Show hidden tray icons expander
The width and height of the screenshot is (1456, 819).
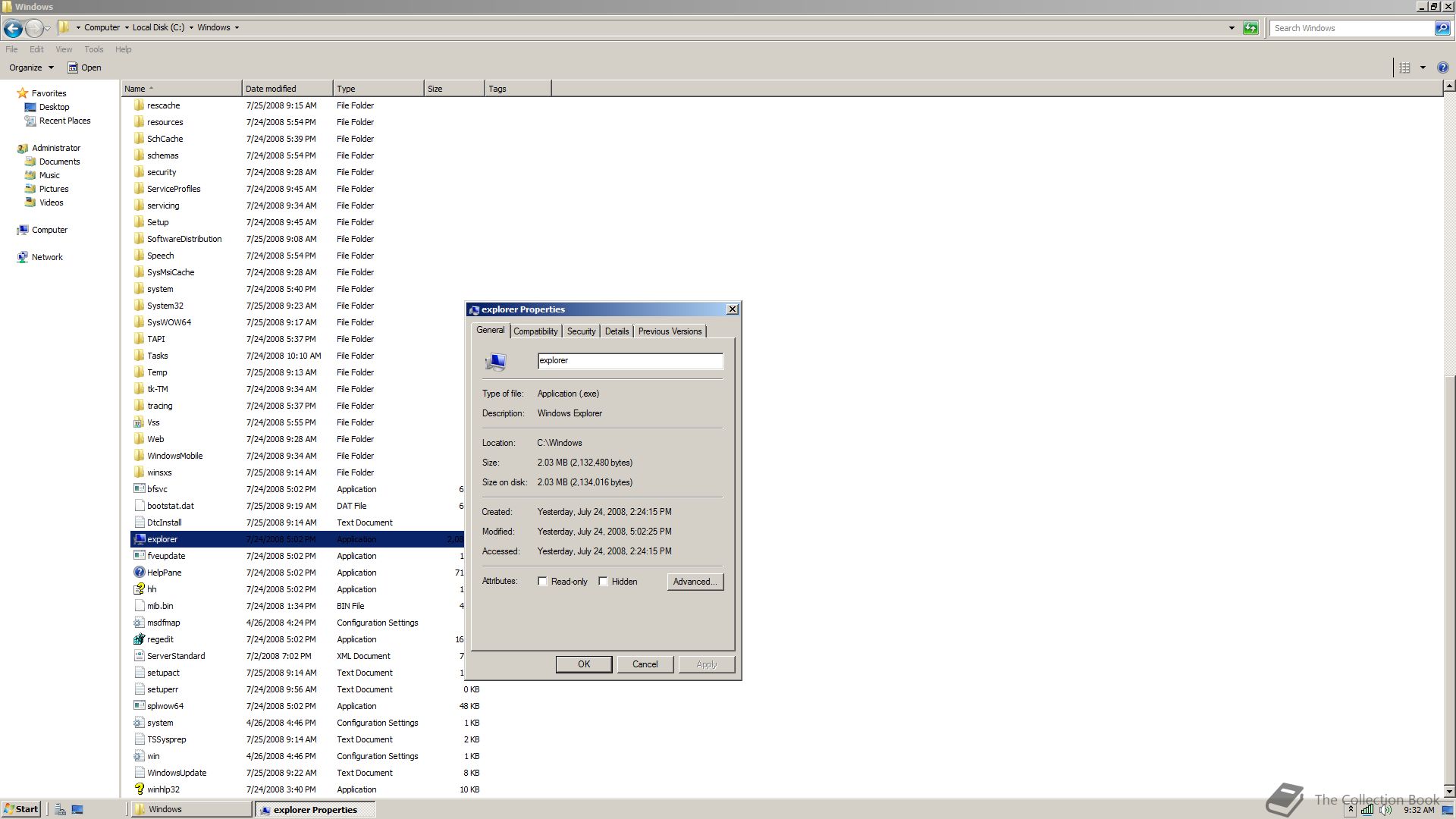1351,810
